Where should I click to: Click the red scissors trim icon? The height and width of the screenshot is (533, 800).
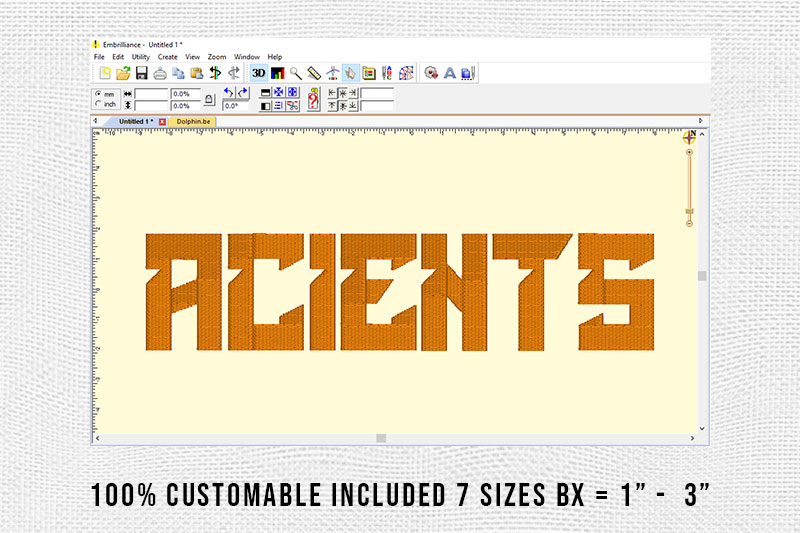(x=292, y=106)
